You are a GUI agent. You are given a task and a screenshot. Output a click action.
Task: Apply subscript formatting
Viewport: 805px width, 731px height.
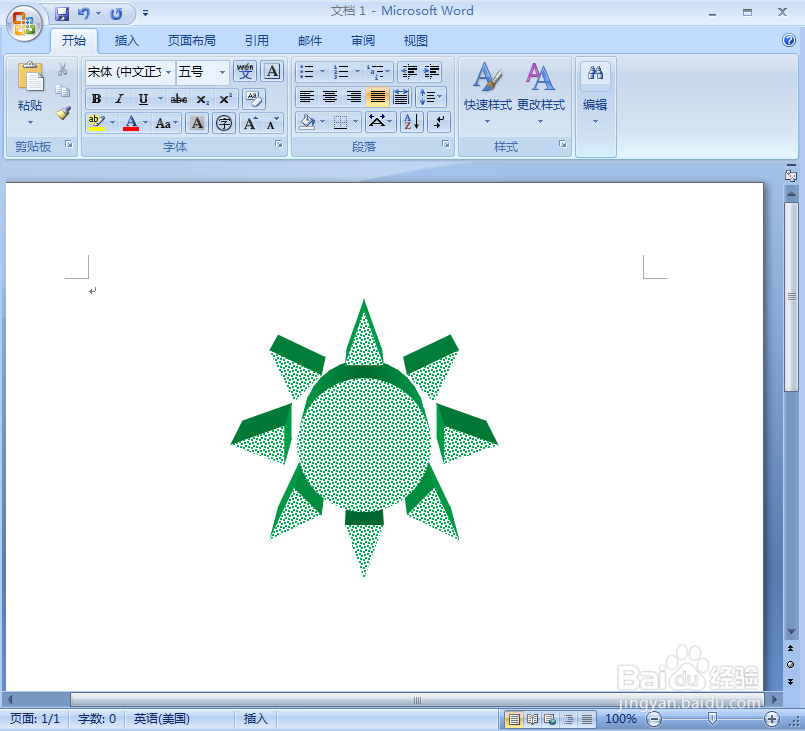point(203,99)
